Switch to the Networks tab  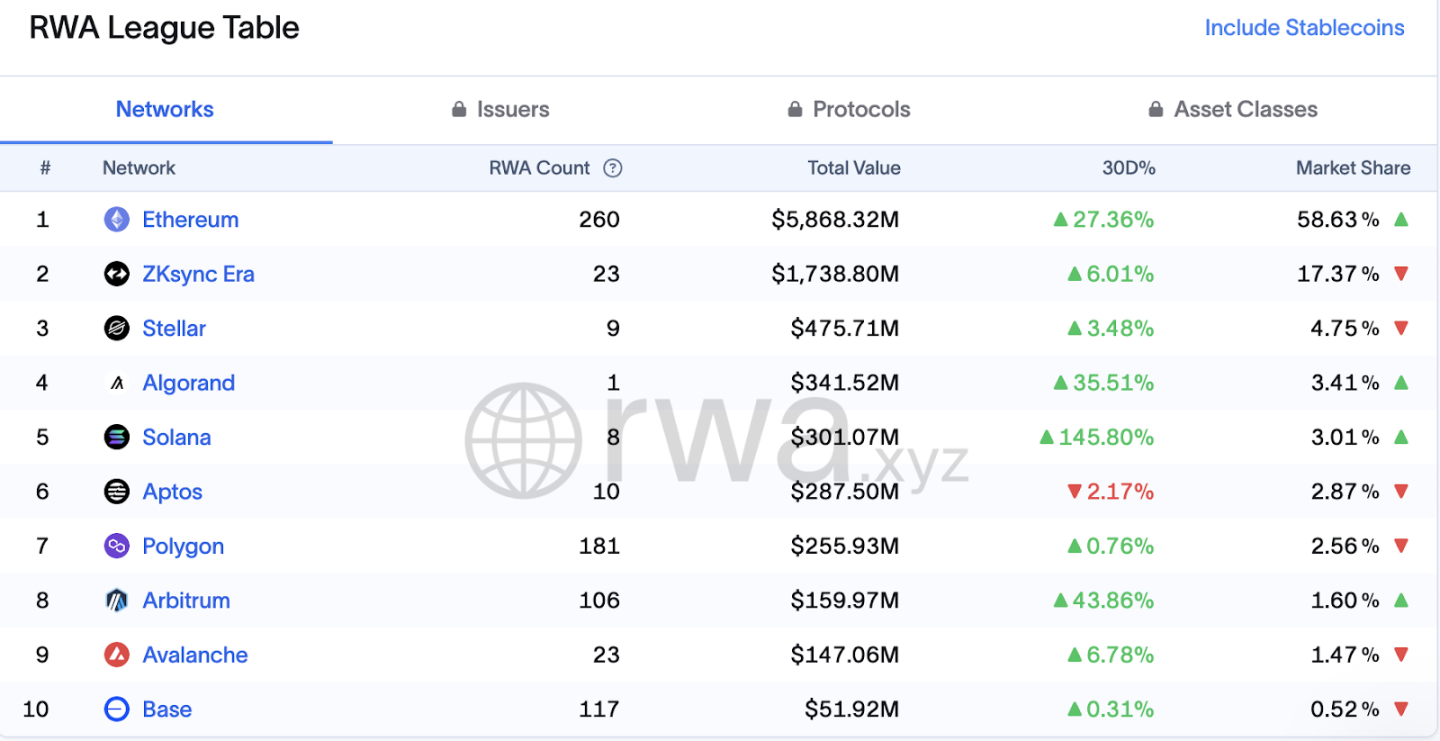(x=165, y=109)
